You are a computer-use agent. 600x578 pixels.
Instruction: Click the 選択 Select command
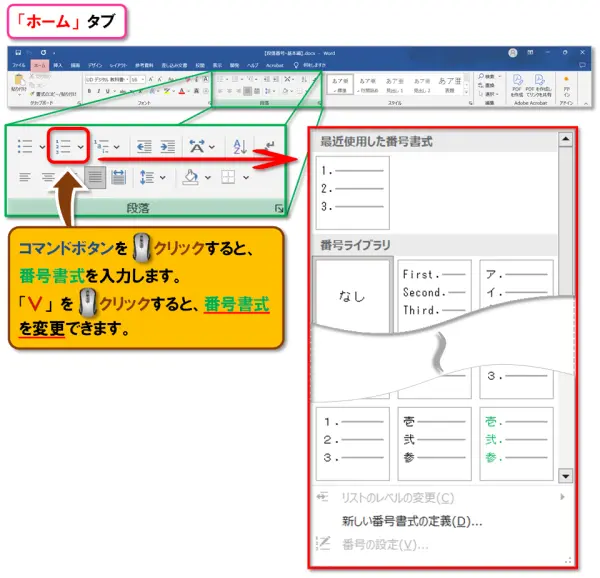[x=488, y=94]
